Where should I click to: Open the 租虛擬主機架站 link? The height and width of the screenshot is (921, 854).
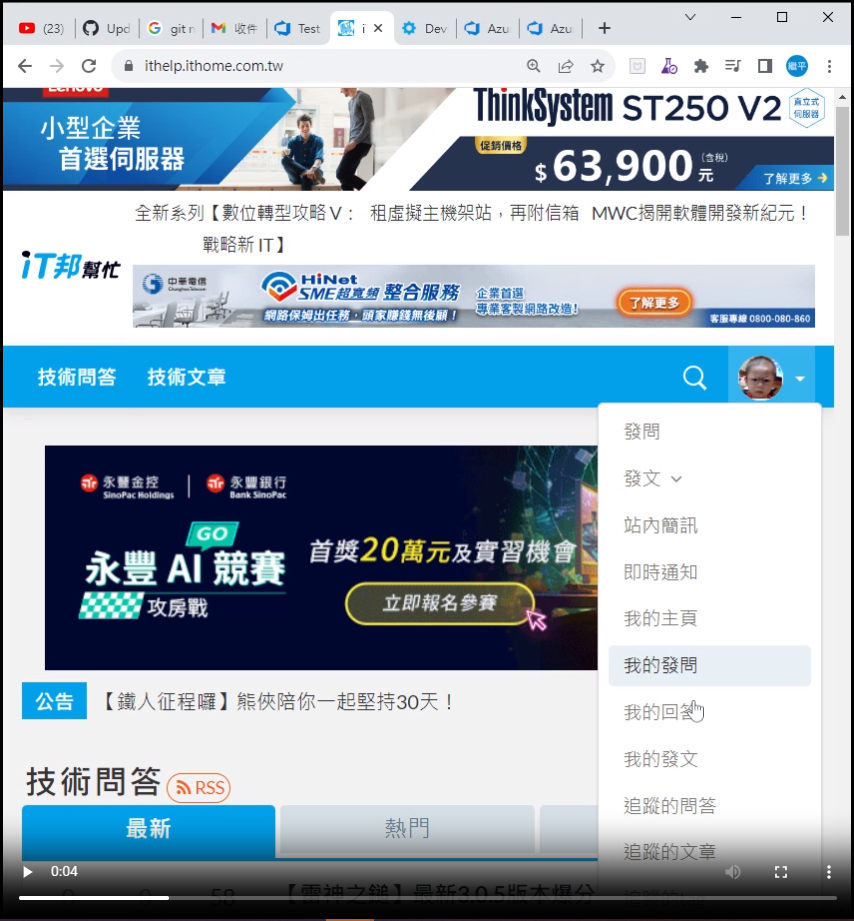[474, 213]
